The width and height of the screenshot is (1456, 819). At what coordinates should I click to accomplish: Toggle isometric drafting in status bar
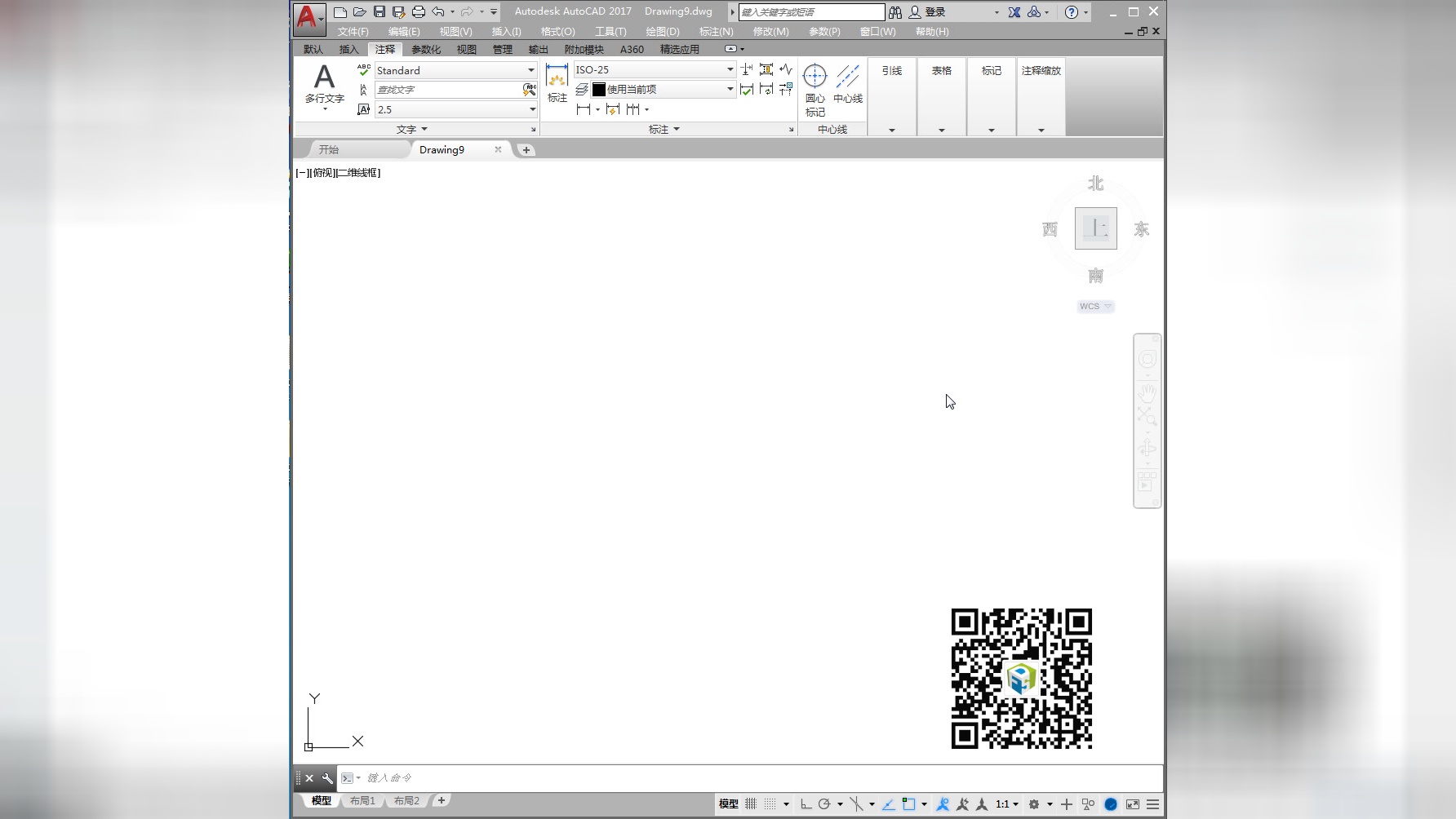pos(856,804)
